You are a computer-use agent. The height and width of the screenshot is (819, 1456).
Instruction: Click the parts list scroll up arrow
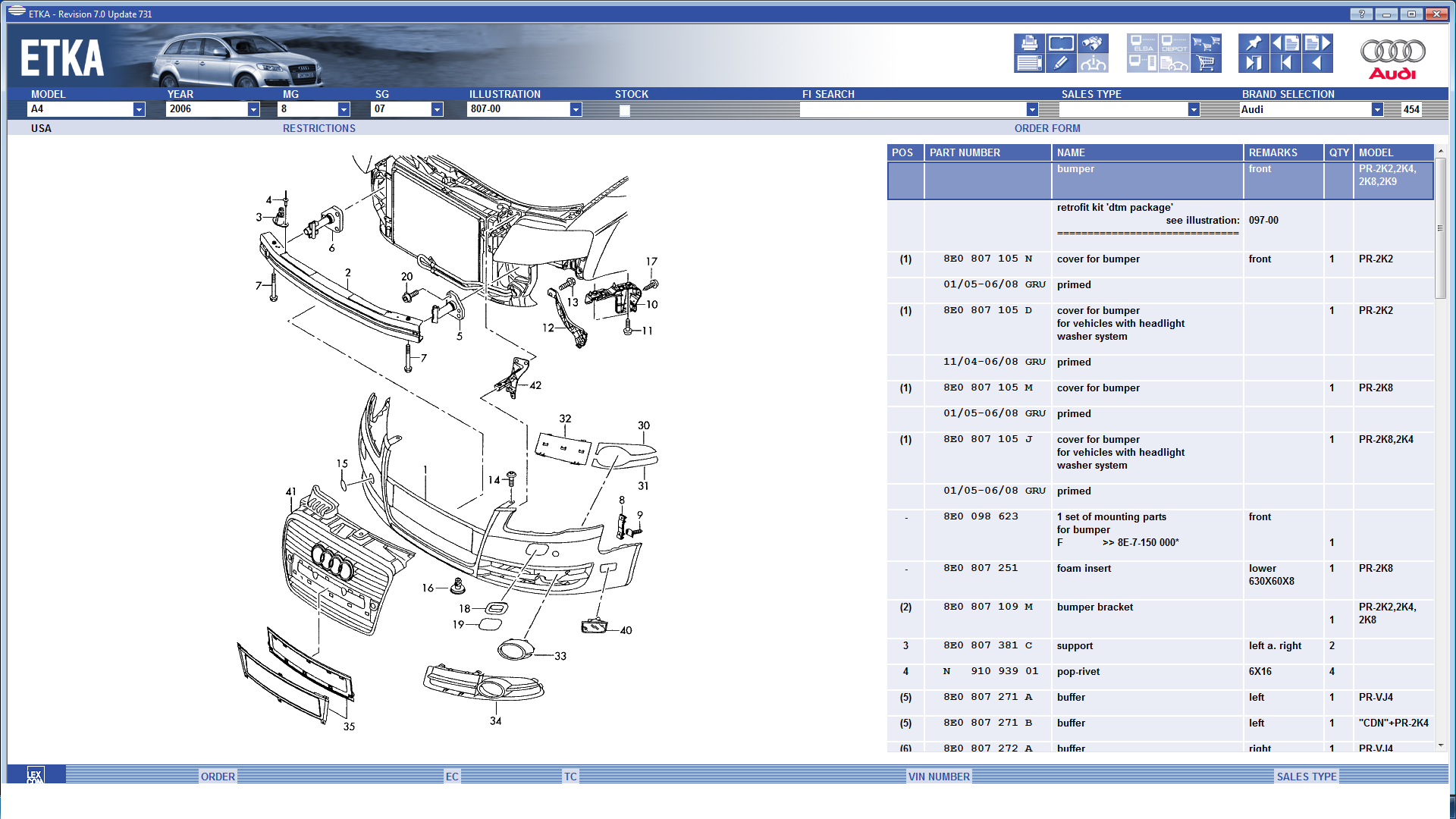click(x=1441, y=150)
